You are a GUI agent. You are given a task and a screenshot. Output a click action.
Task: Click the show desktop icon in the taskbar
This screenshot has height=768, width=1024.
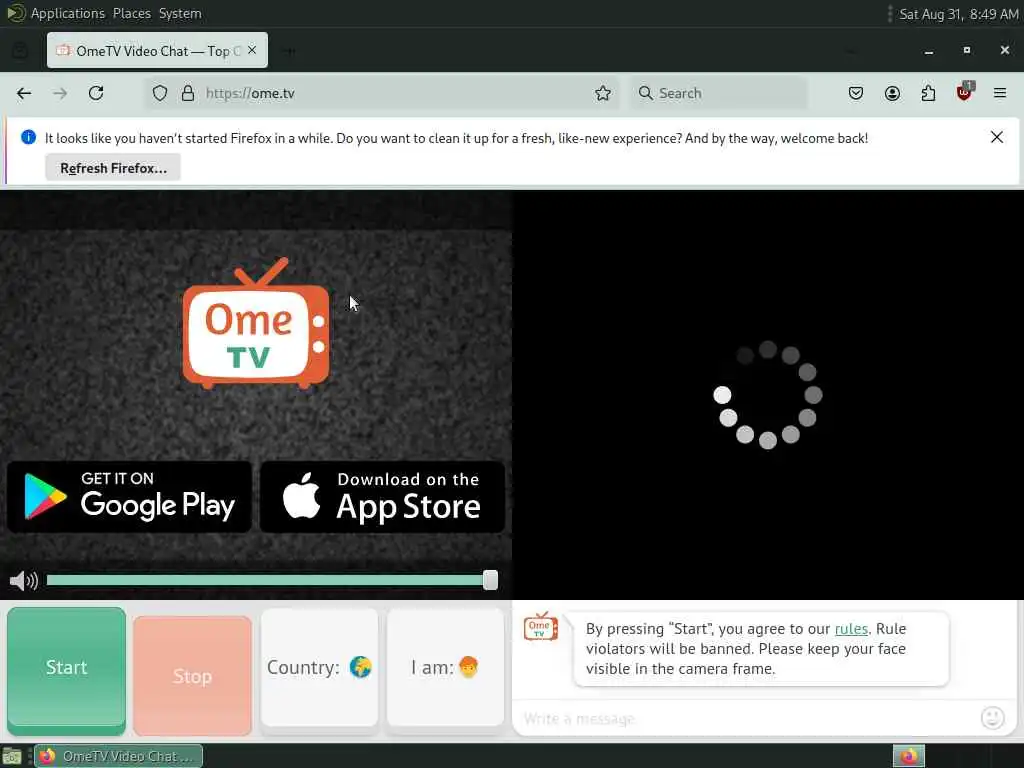click(12, 756)
